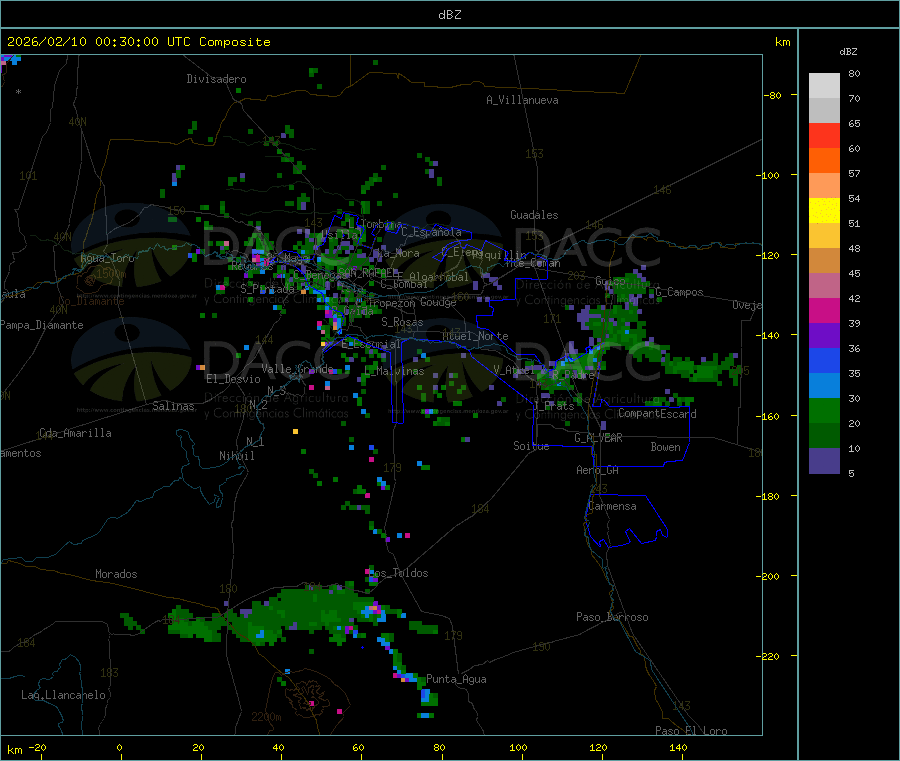Click the '2200m' elevation label

tap(266, 717)
